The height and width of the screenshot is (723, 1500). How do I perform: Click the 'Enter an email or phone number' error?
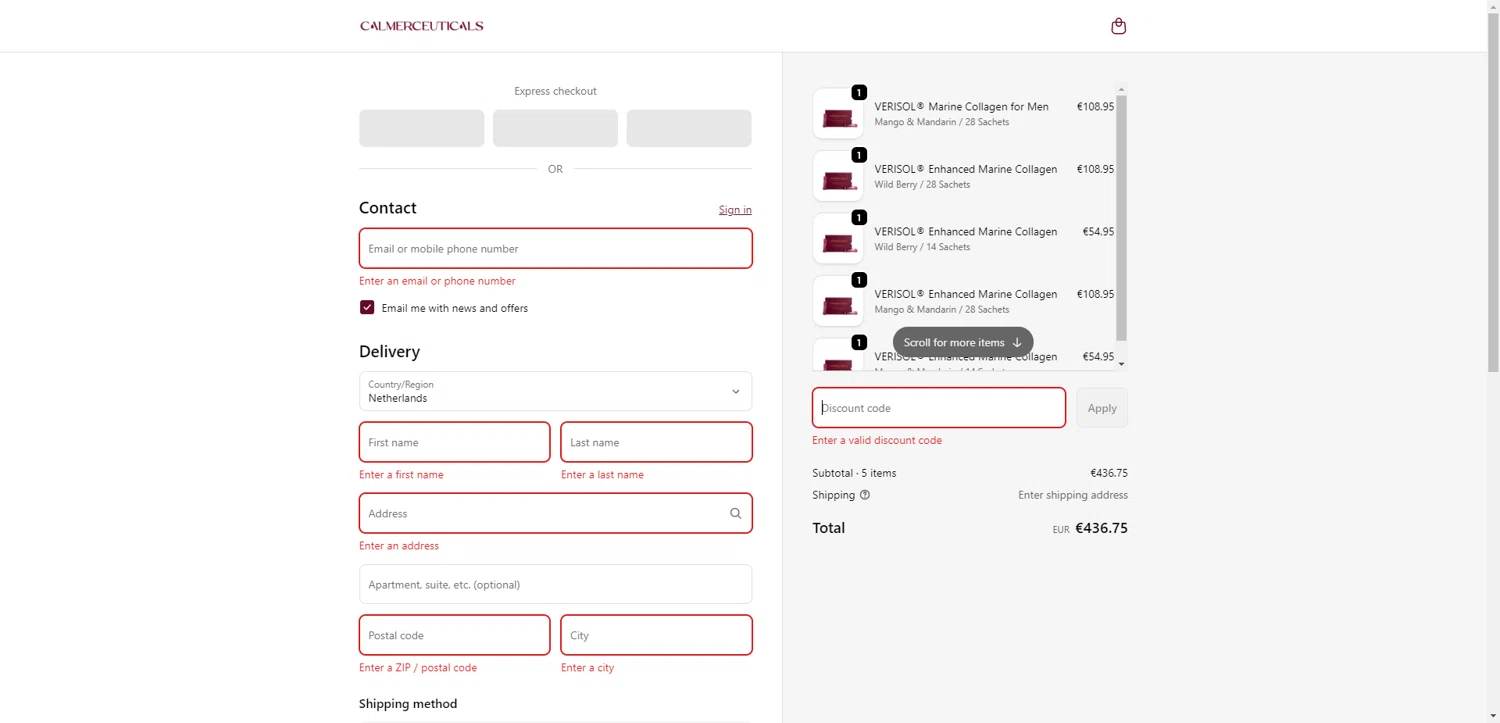437,281
